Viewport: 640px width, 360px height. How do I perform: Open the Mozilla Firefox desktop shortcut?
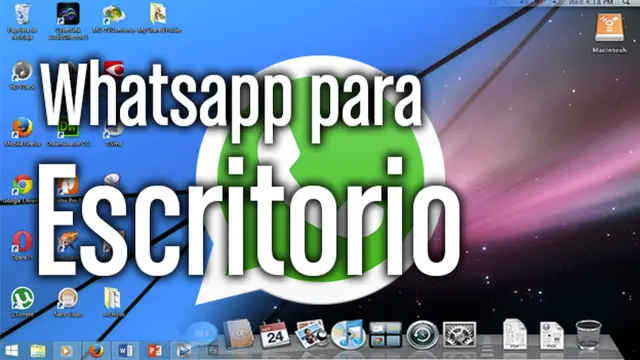22,128
